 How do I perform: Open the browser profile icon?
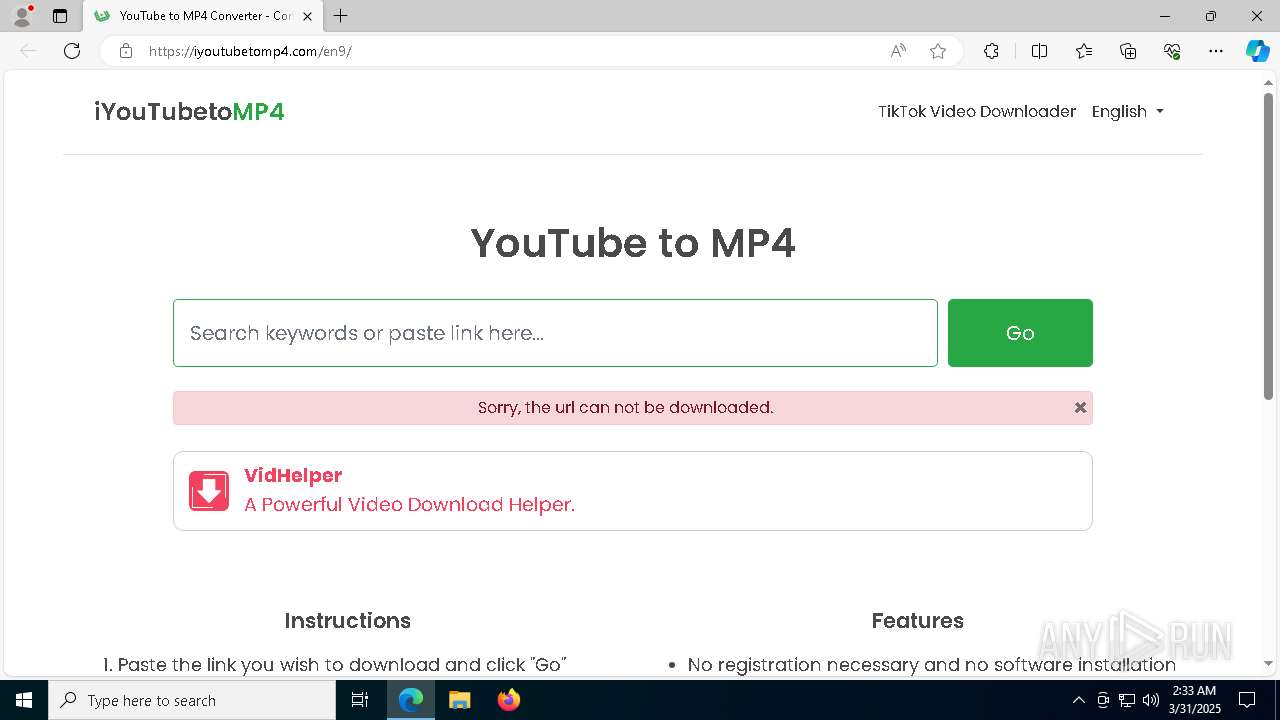pyautogui.click(x=21, y=16)
